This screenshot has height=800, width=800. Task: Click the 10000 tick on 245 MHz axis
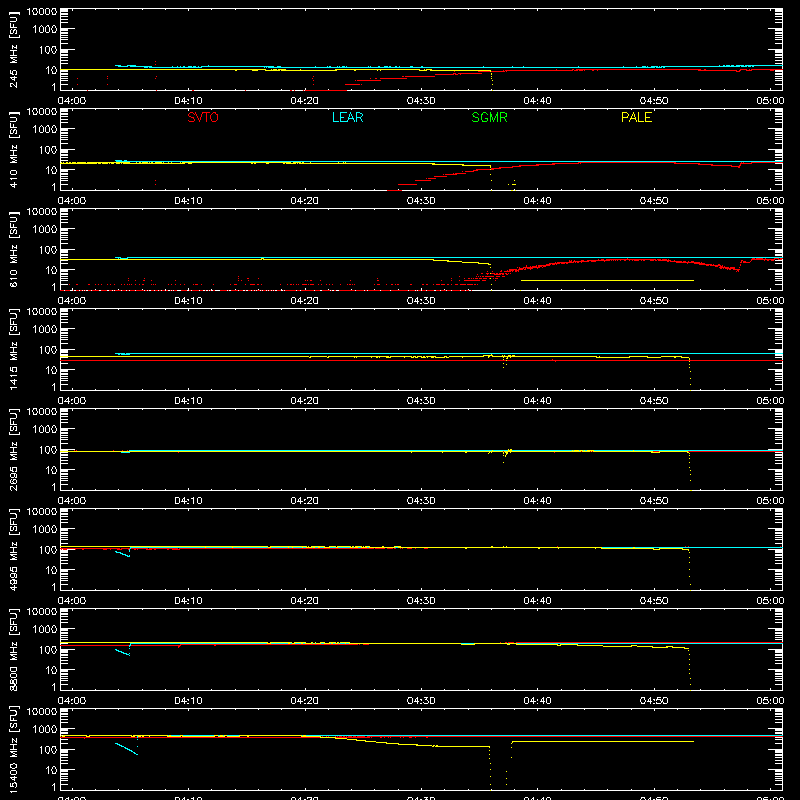tap(42, 12)
